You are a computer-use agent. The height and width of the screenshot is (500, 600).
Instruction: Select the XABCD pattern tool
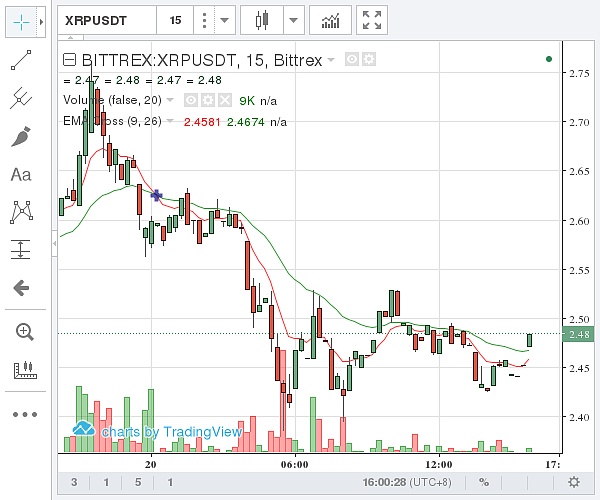pos(21,212)
